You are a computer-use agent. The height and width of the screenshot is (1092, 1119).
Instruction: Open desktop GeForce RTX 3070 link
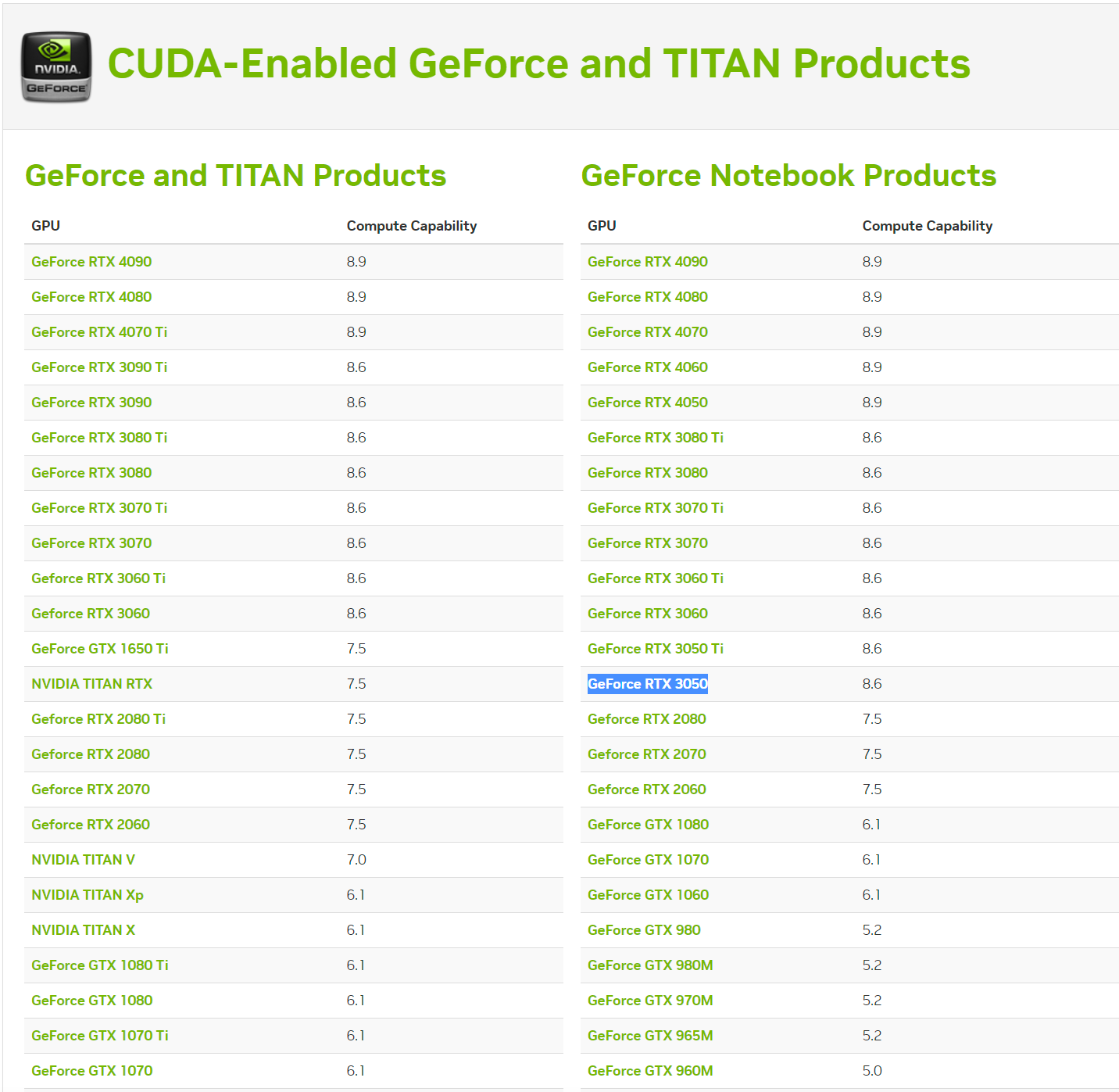pos(91,543)
